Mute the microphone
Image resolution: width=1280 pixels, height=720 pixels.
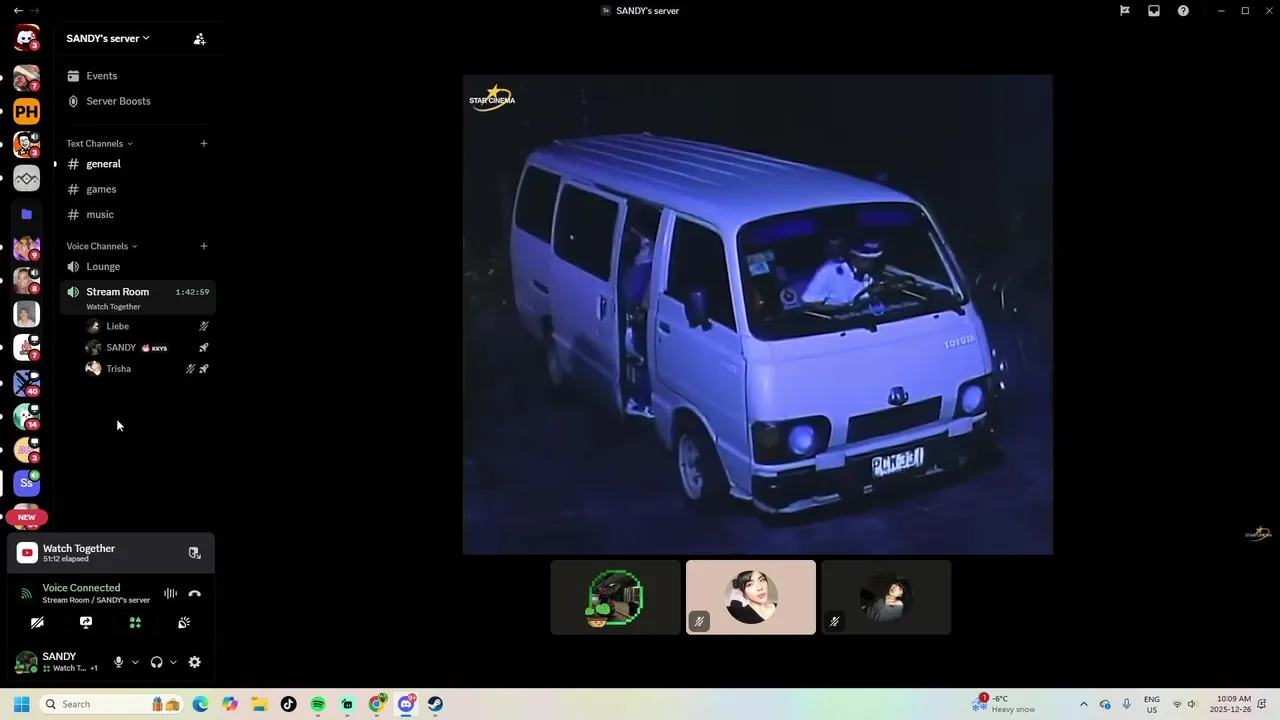[118, 662]
